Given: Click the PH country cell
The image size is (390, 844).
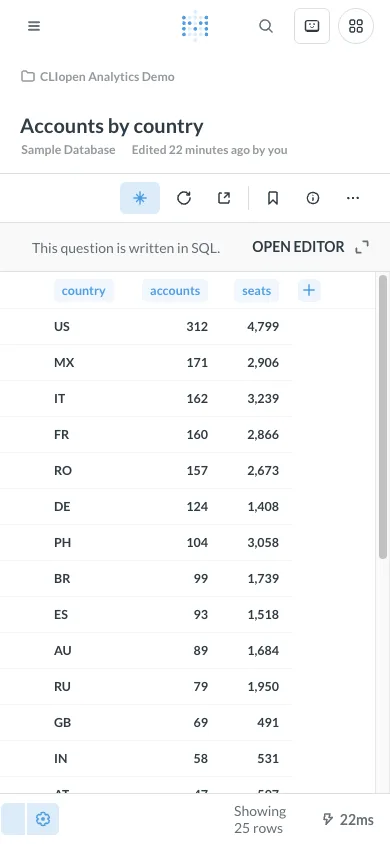Looking at the screenshot, I should (62, 543).
